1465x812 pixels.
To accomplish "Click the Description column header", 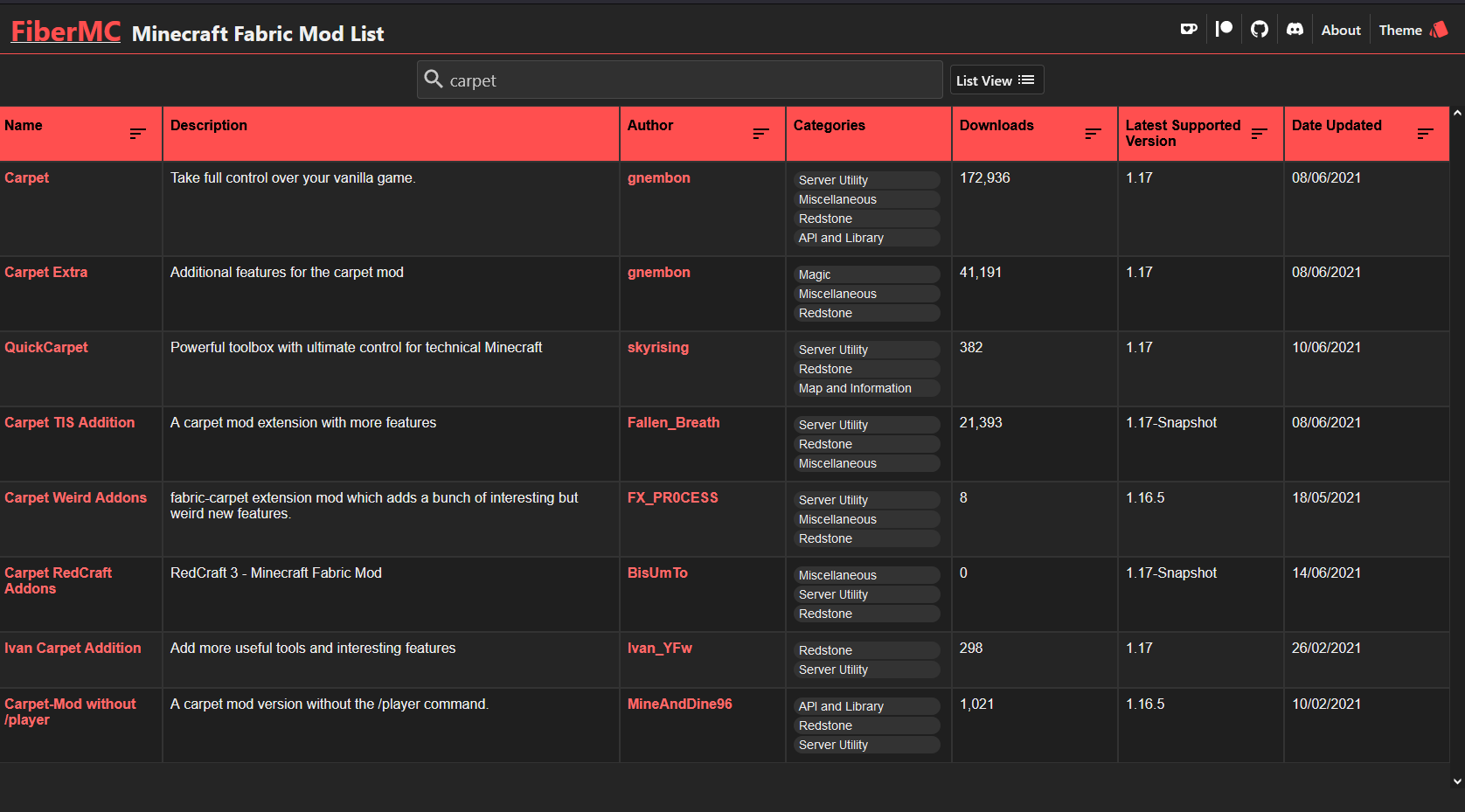I will point(391,134).
